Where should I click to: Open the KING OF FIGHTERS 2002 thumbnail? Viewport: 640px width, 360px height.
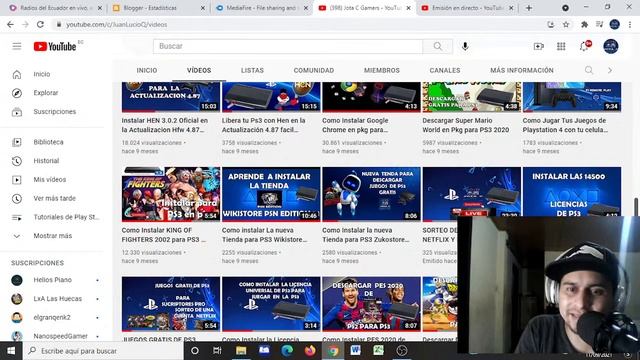pos(171,194)
